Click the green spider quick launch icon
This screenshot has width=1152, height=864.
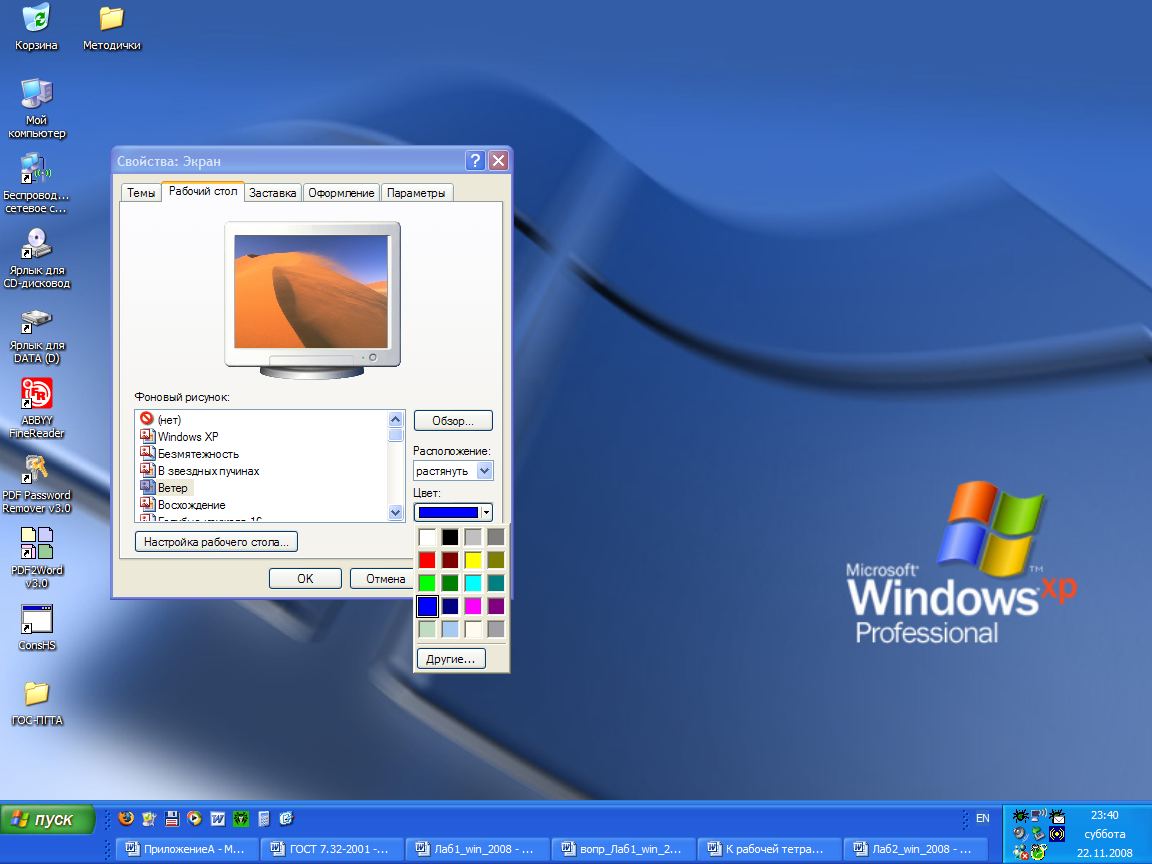(x=241, y=818)
